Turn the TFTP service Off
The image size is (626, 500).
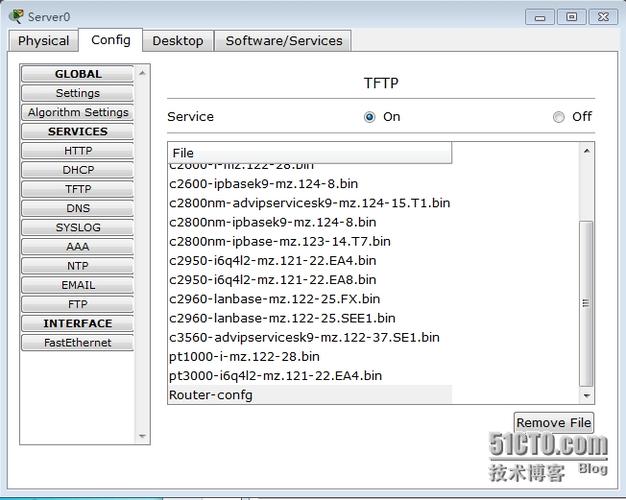coord(559,117)
